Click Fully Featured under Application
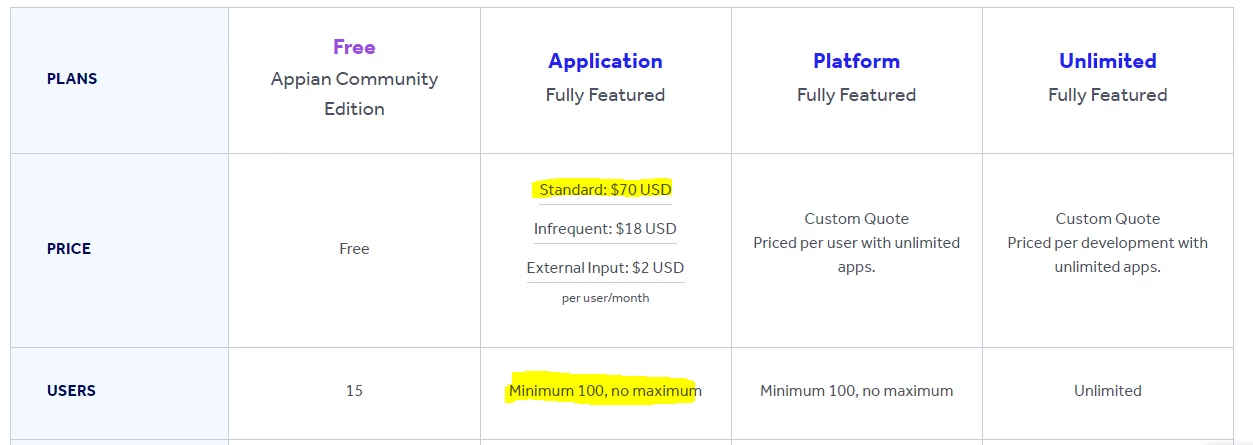The width and height of the screenshot is (1253, 445). (x=605, y=95)
